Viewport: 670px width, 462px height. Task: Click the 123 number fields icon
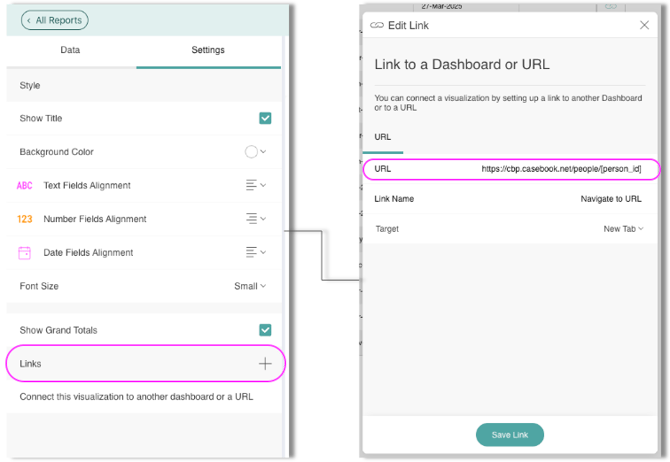point(25,219)
